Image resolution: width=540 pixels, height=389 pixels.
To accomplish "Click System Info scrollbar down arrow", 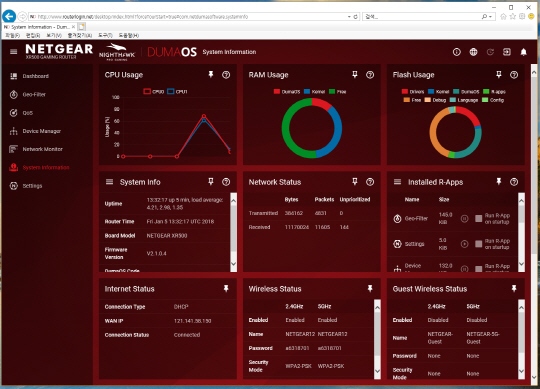I will [x=233, y=264].
